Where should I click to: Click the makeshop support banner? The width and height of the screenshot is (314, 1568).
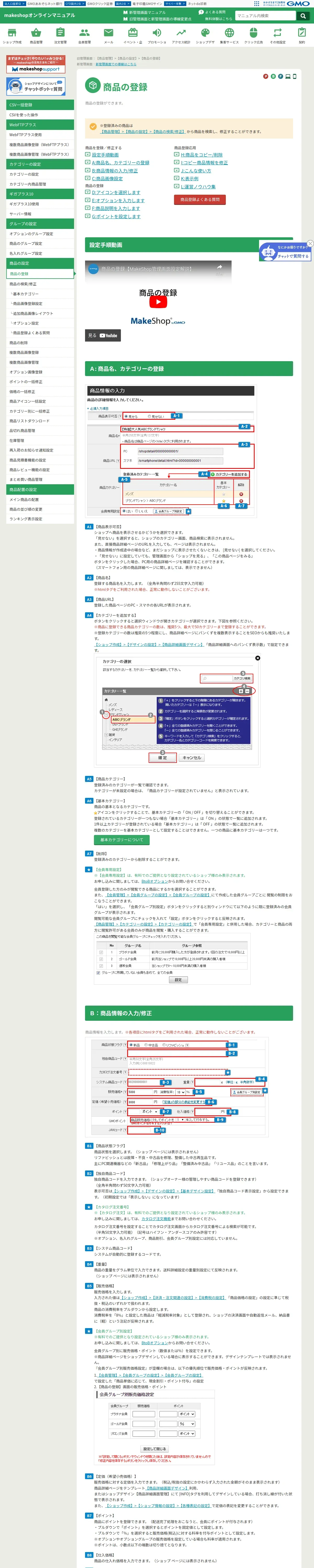coord(36,64)
